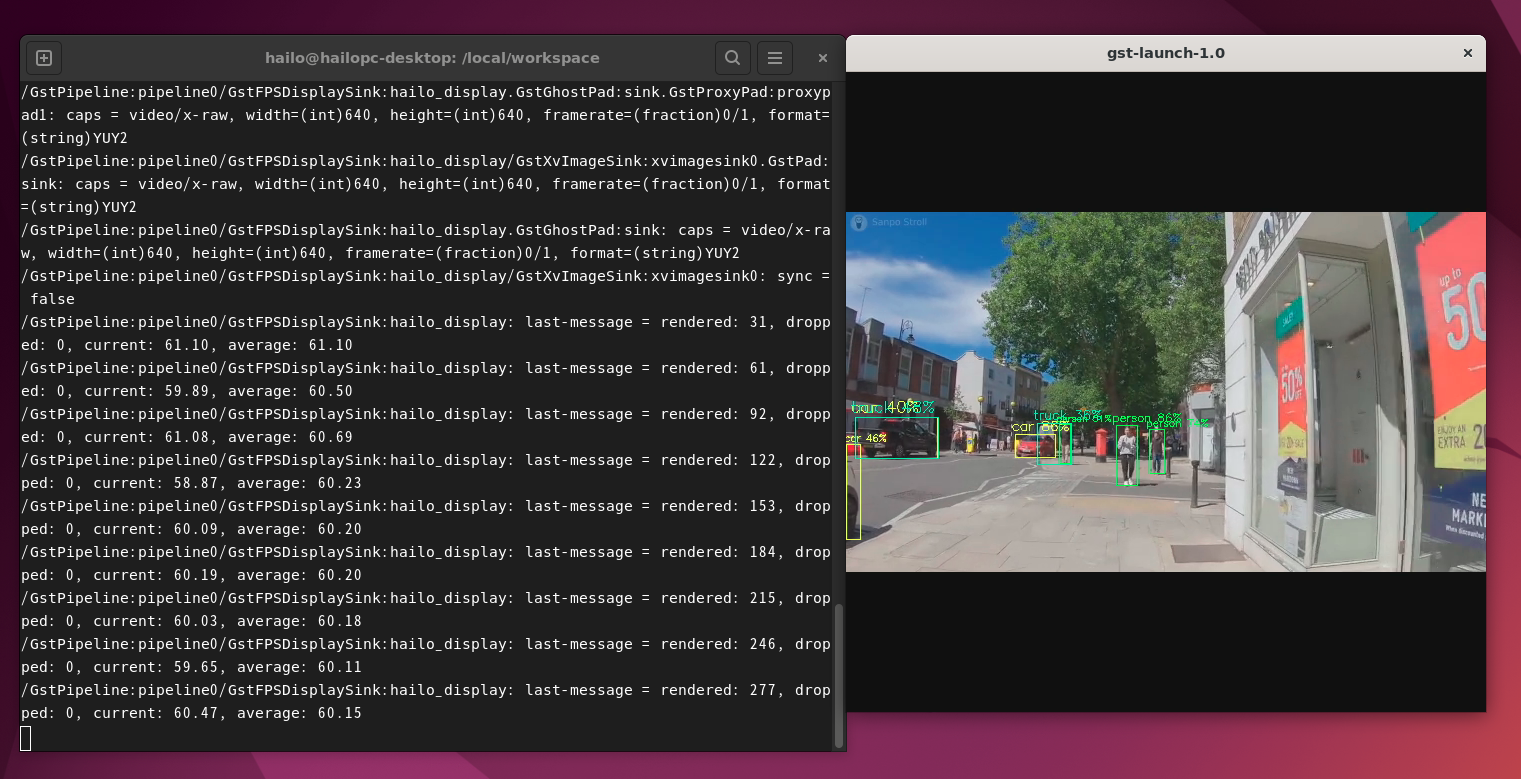
Task: Close the terminal window
Action: (x=822, y=58)
